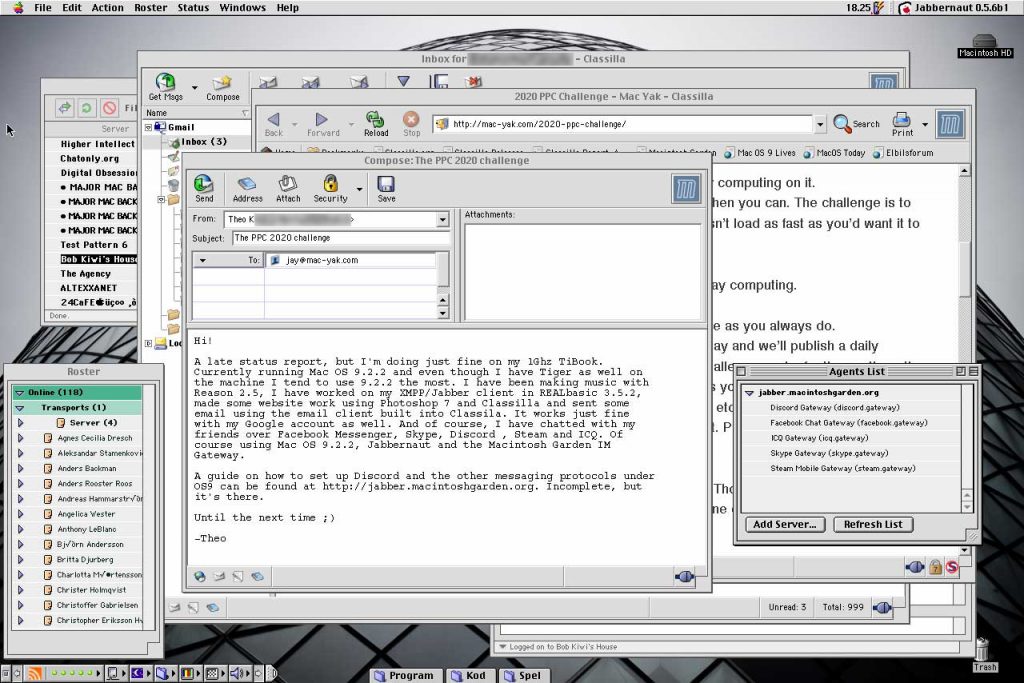This screenshot has width=1024, height=683.
Task: Open the Edit menu
Action: 72,8
